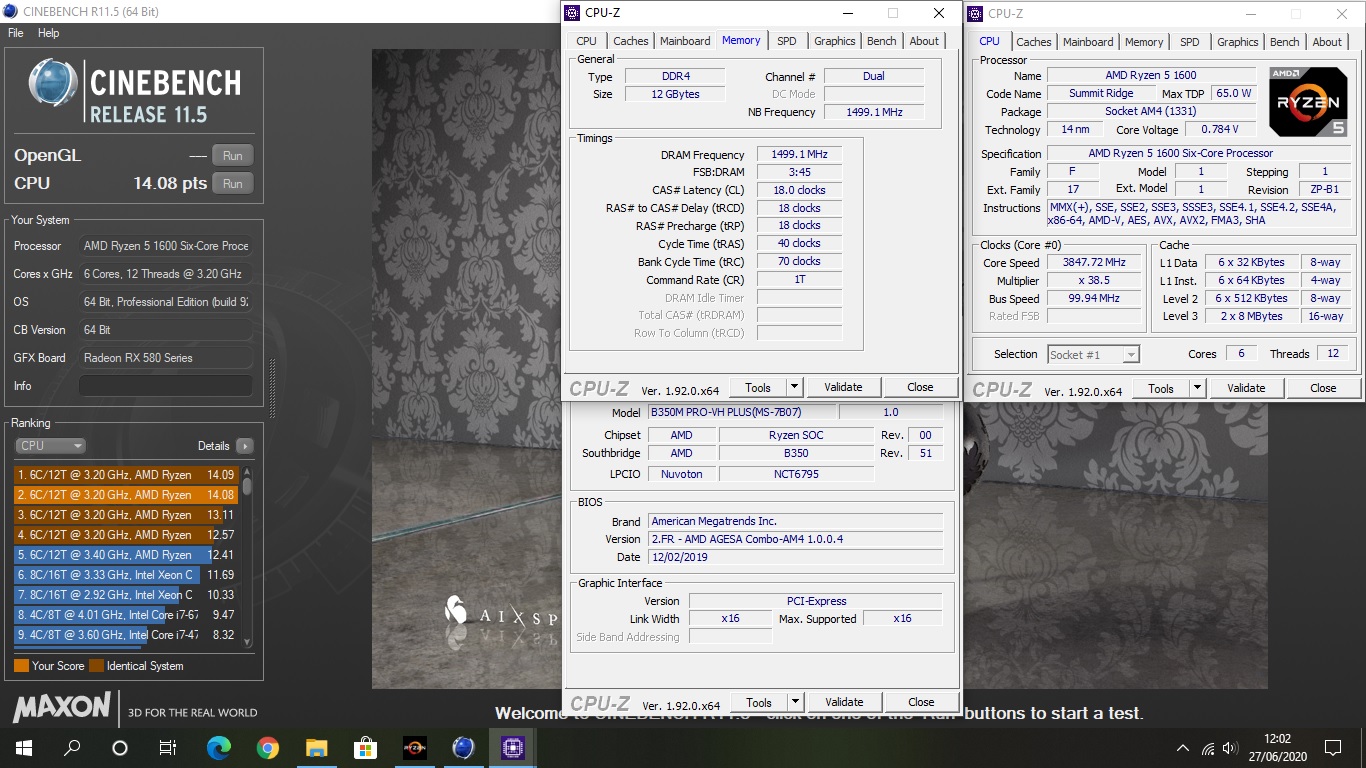Switch to About tab in Memory CPU-Z window
This screenshot has width=1366, height=768.
[924, 41]
